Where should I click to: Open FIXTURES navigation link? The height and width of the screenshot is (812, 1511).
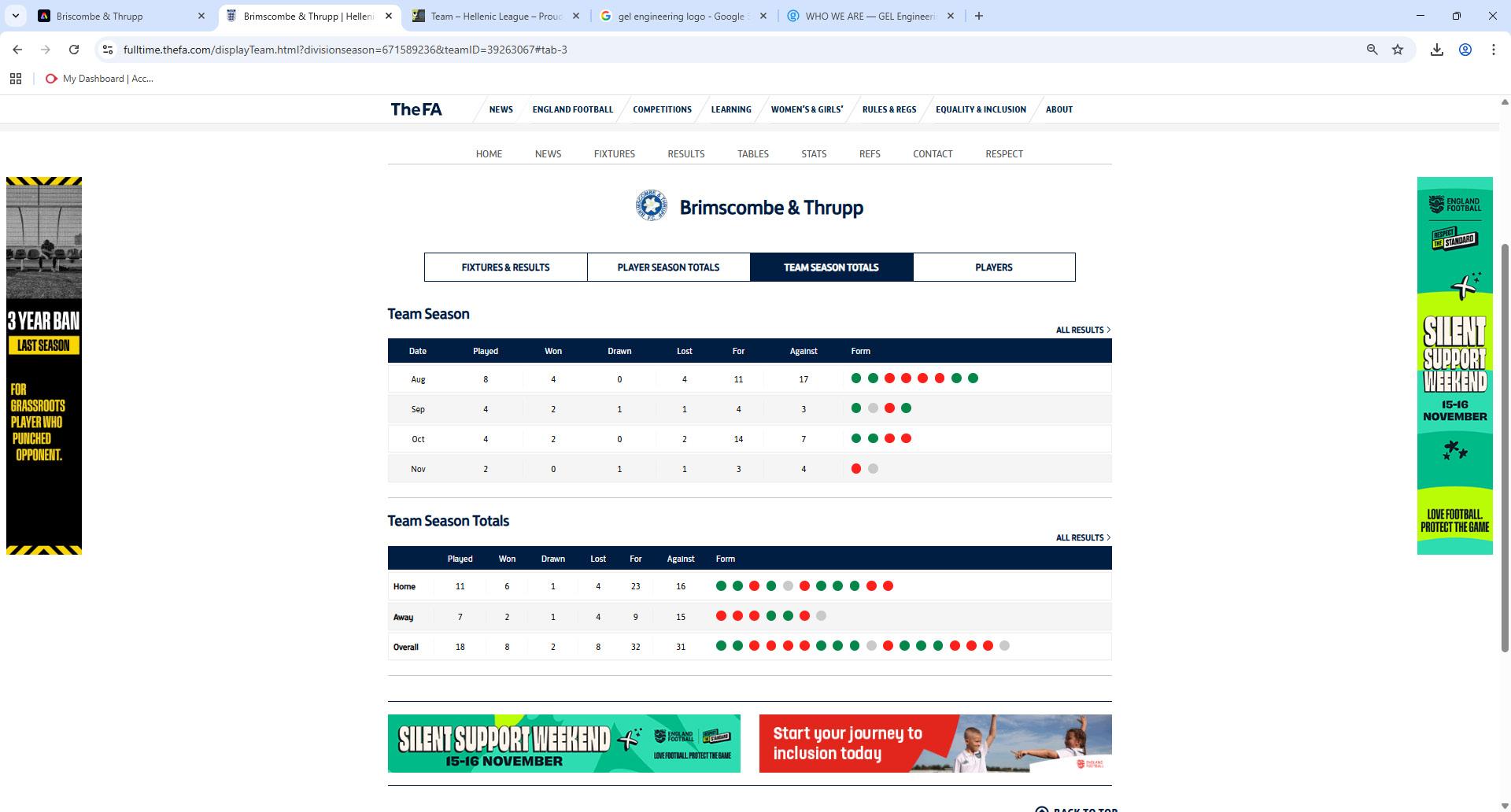coord(614,154)
